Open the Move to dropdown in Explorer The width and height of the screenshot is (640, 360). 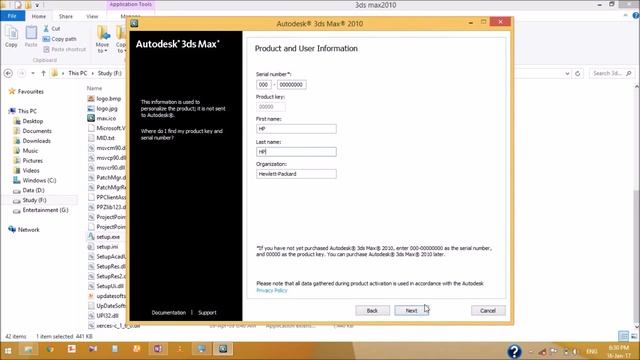coord(102,40)
